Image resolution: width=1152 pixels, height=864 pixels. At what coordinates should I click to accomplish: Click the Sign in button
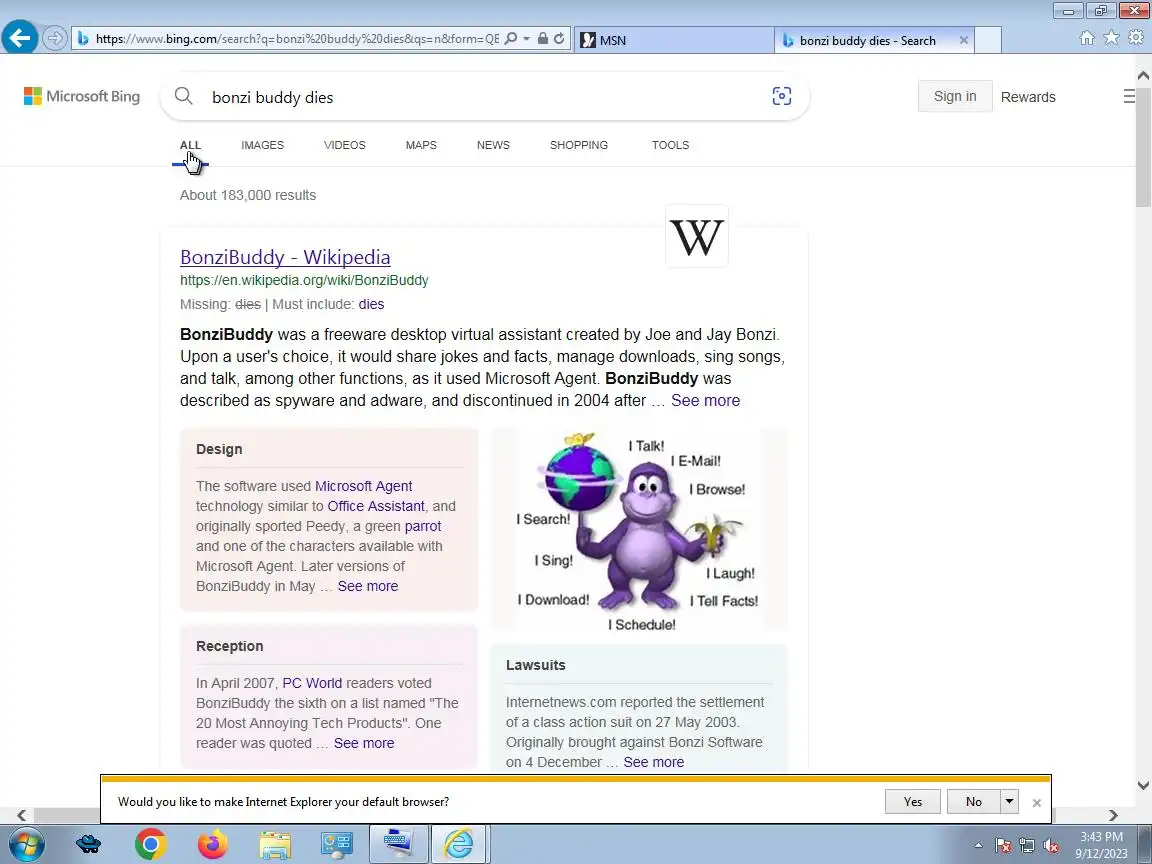point(954,96)
